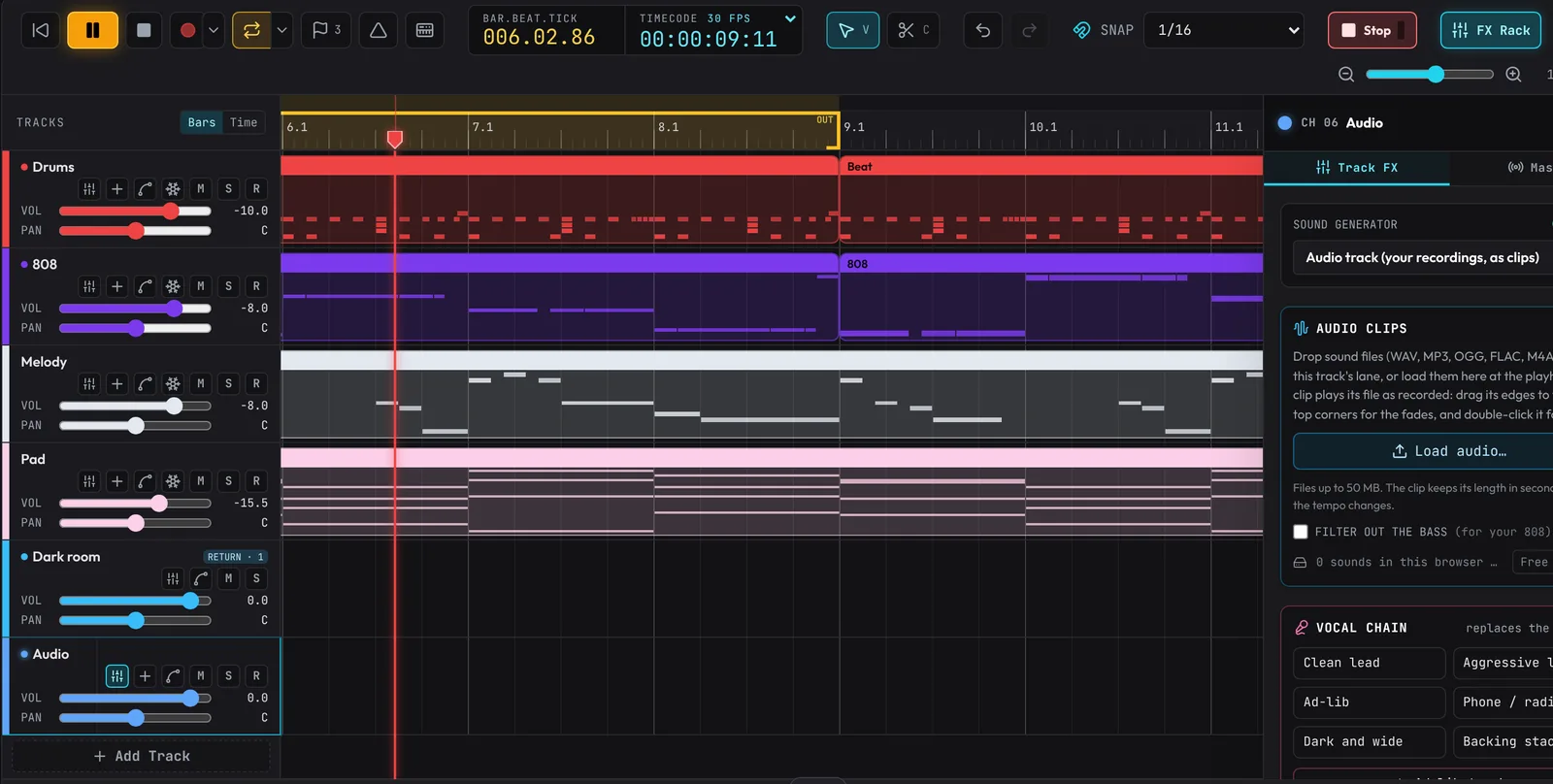Image resolution: width=1553 pixels, height=784 pixels.
Task: Solo the 808 track
Action: pos(229,286)
